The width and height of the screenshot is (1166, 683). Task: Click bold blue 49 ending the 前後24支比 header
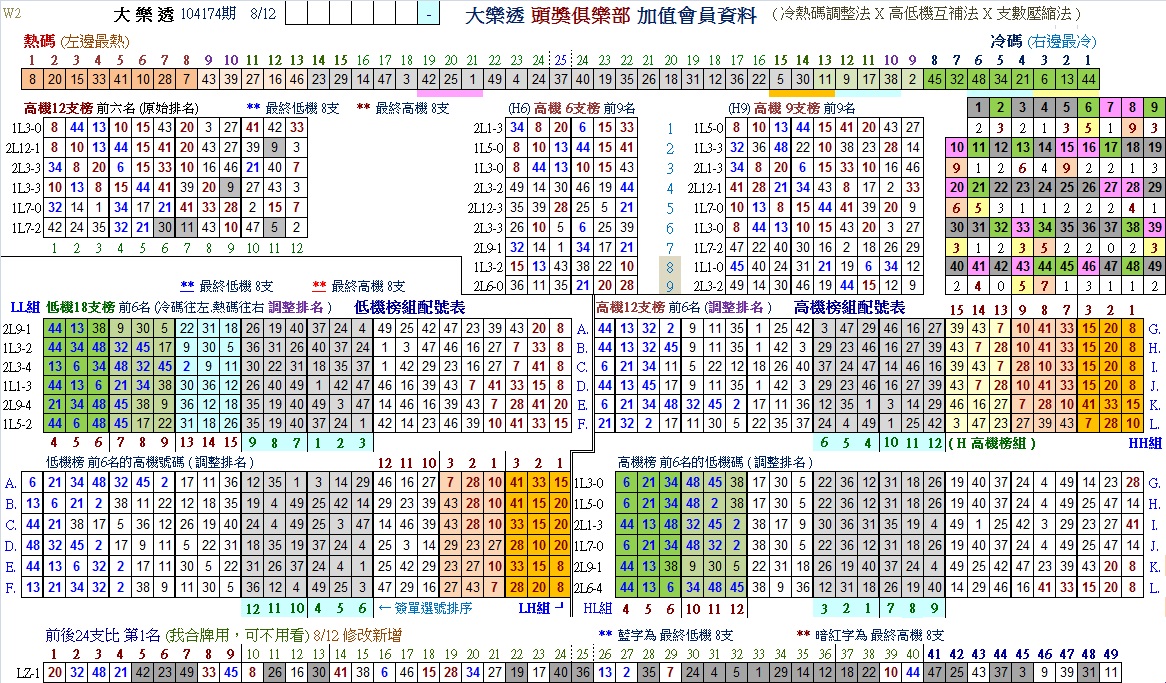tap(1111, 655)
